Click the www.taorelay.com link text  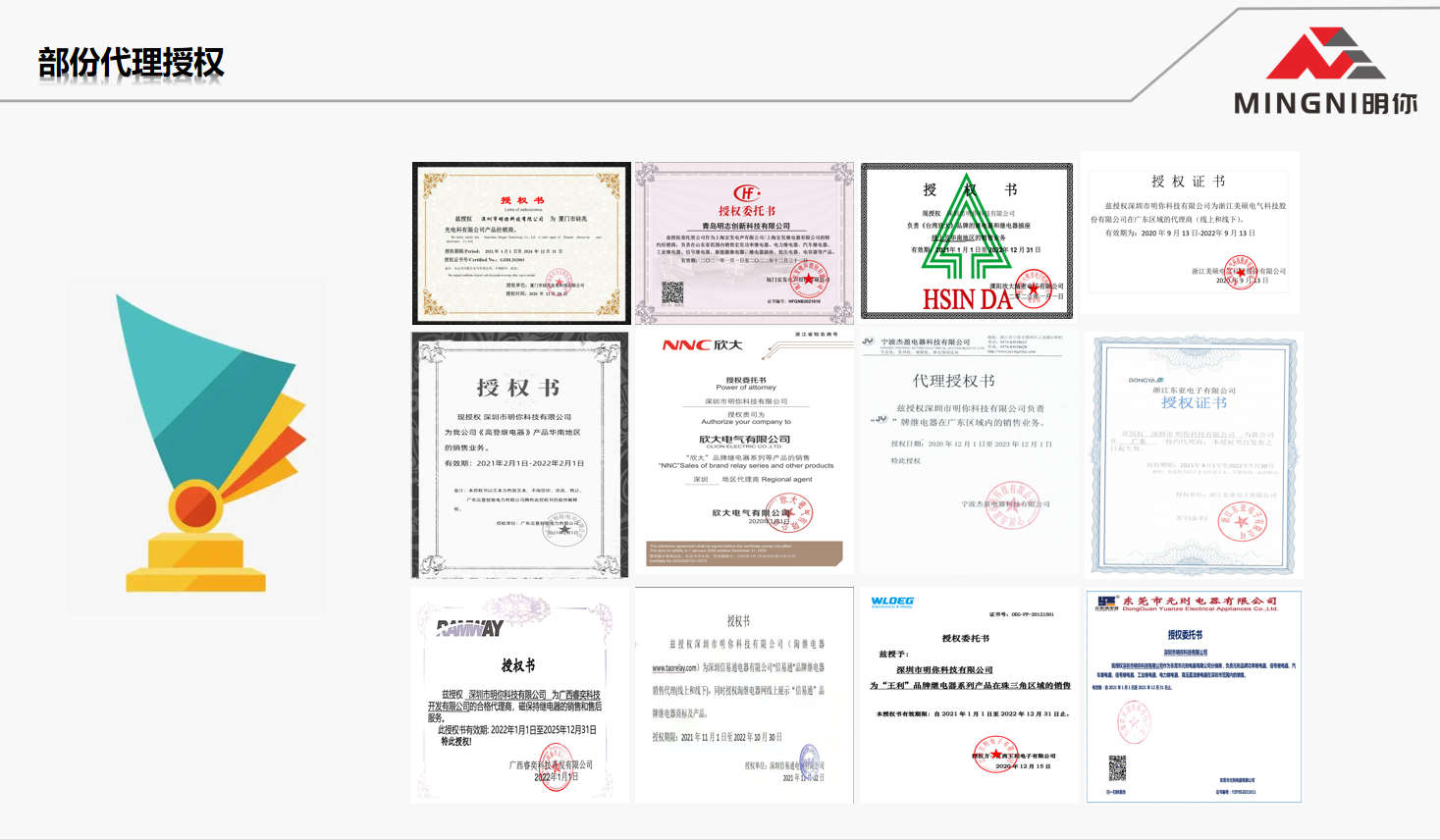coord(674,667)
